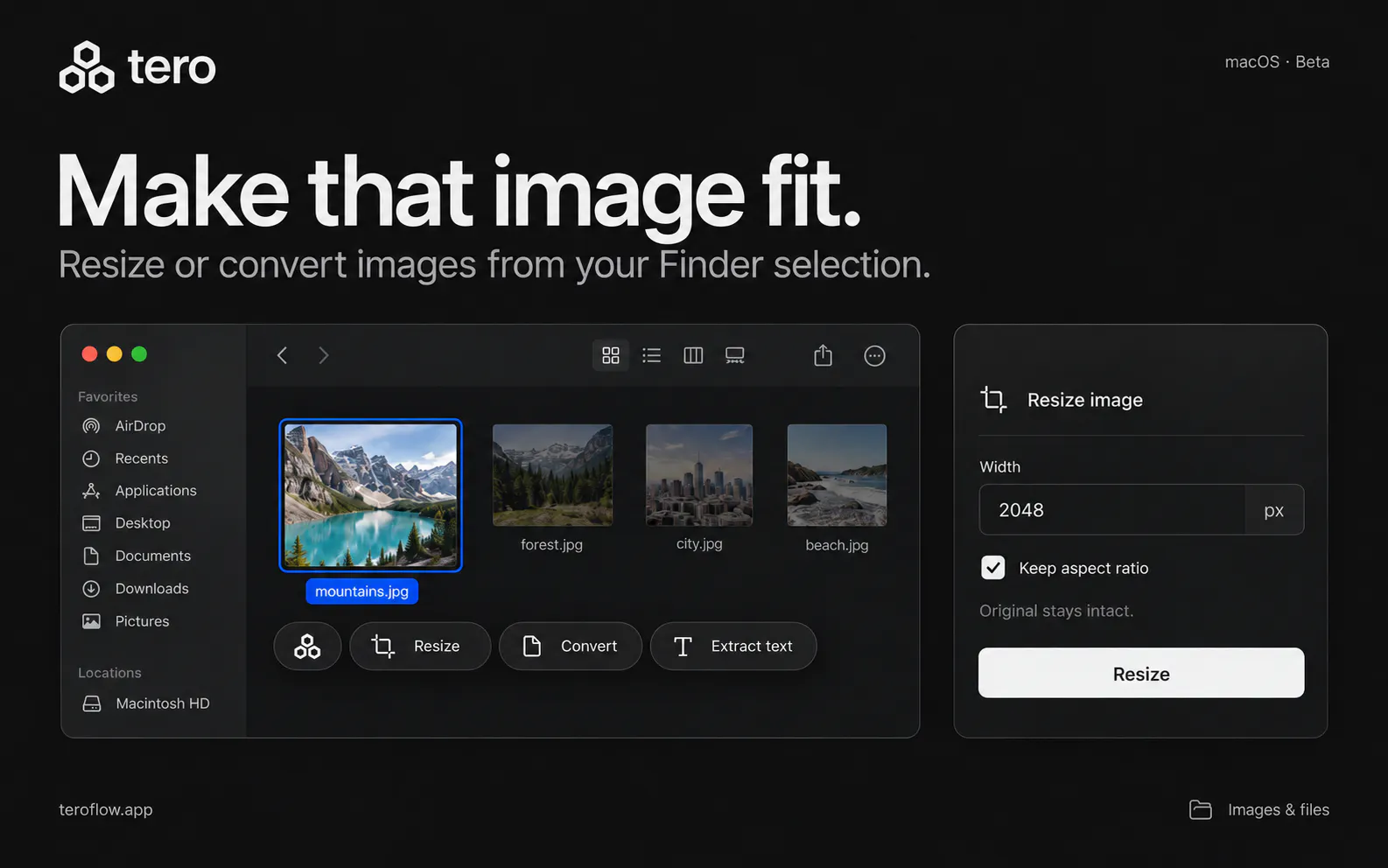
Task: Click the AirDrop icon in sidebar
Action: [91, 426]
